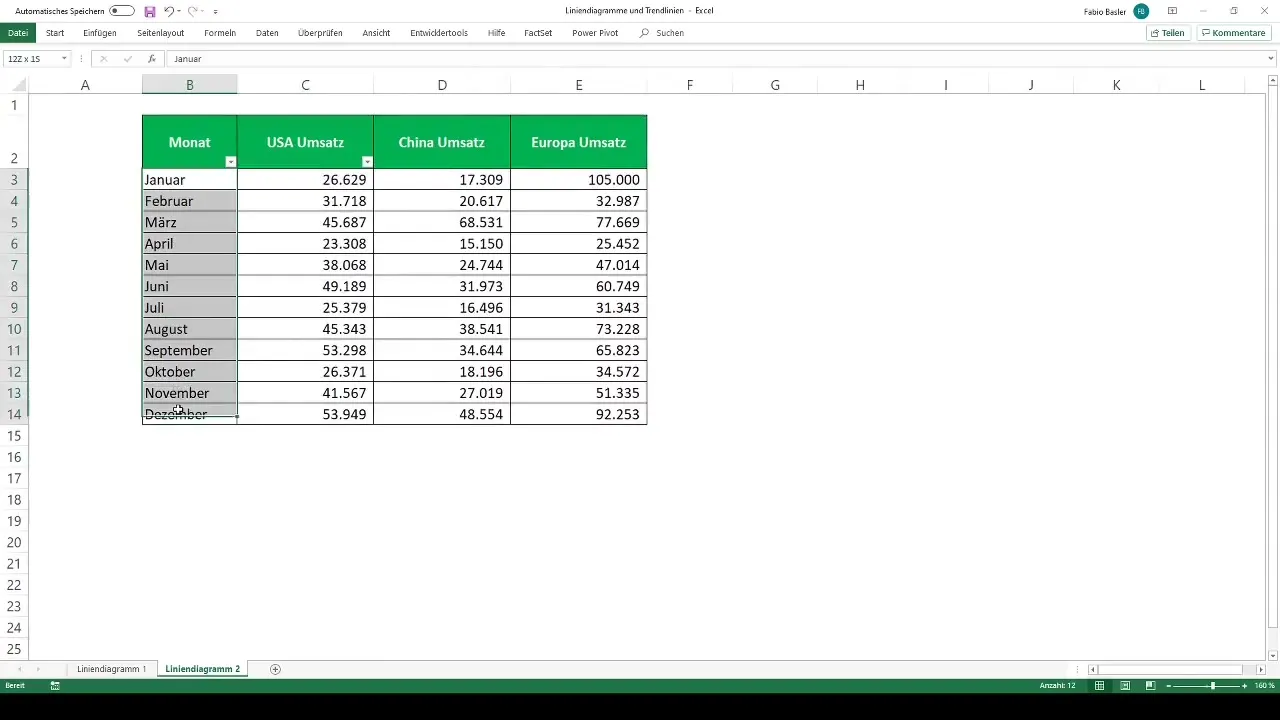This screenshot has width=1280, height=720.
Task: Click horizontal scrollbar right arrow
Action: point(1261,669)
